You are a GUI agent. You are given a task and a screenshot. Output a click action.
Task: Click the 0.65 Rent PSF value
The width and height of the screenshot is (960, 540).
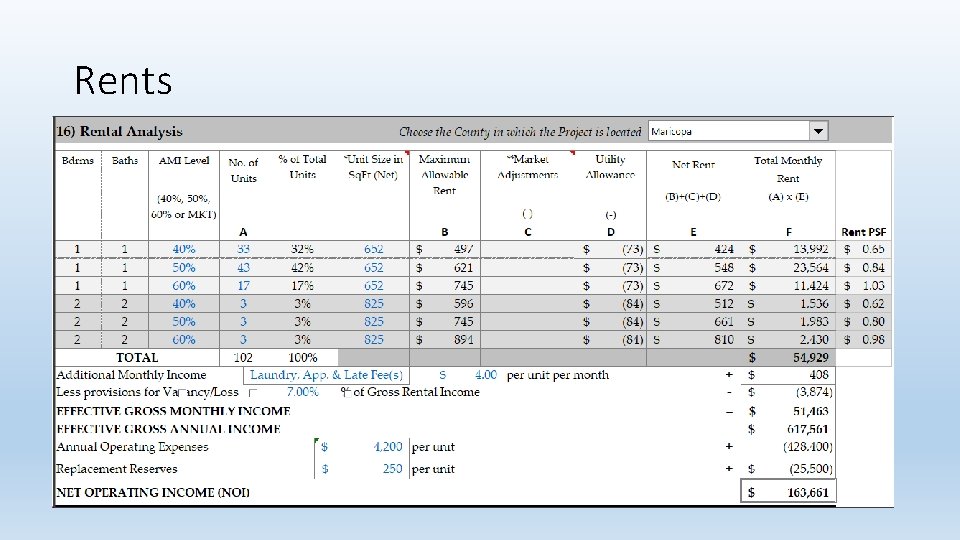point(873,249)
